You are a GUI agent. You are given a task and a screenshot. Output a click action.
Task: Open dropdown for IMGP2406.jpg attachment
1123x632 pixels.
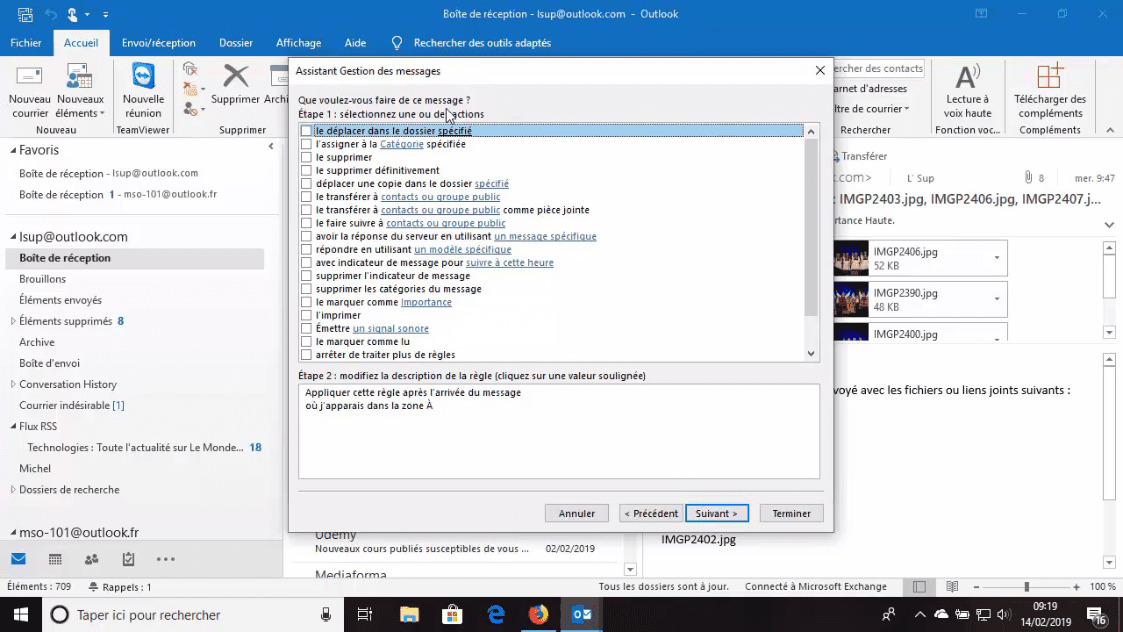(996, 258)
